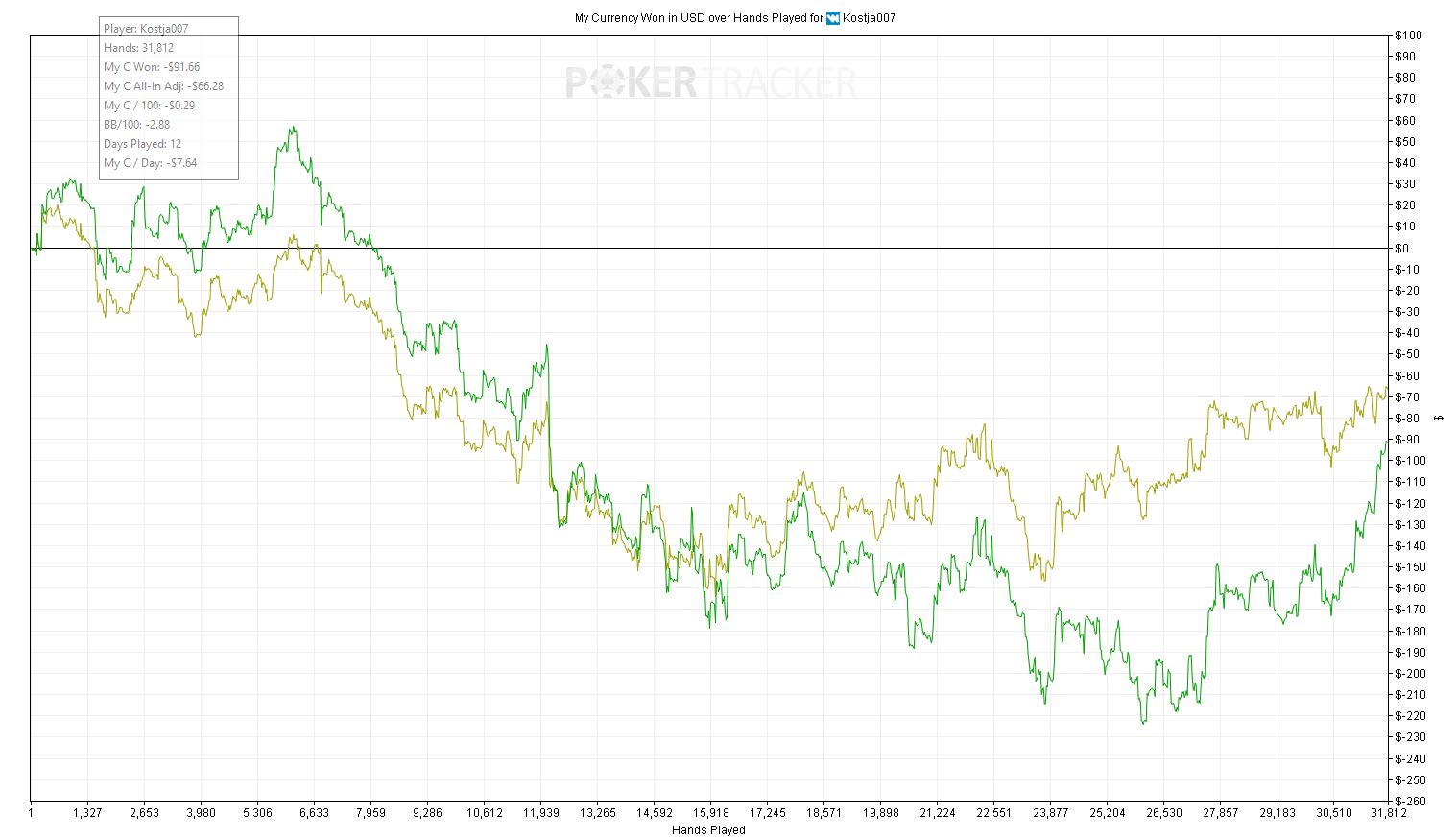Click the '$' y-axis title at right edge
The width and height of the screenshot is (1456, 839).
[x=1438, y=418]
